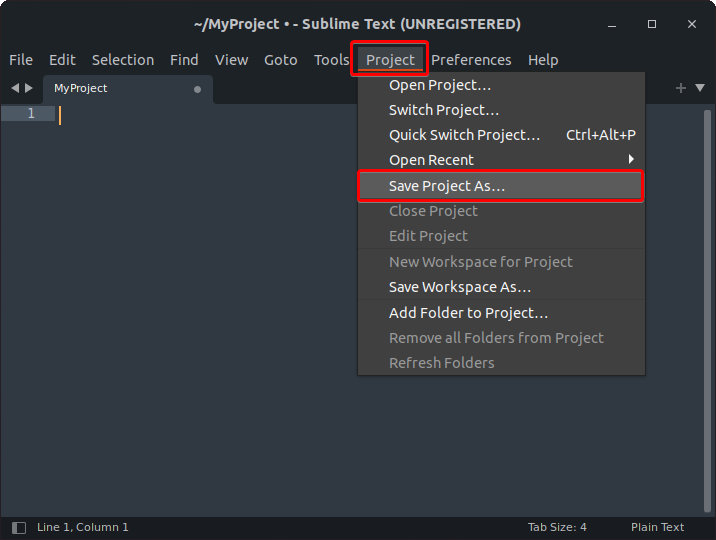Click Line 1, Column 1 status text

(x=83, y=528)
